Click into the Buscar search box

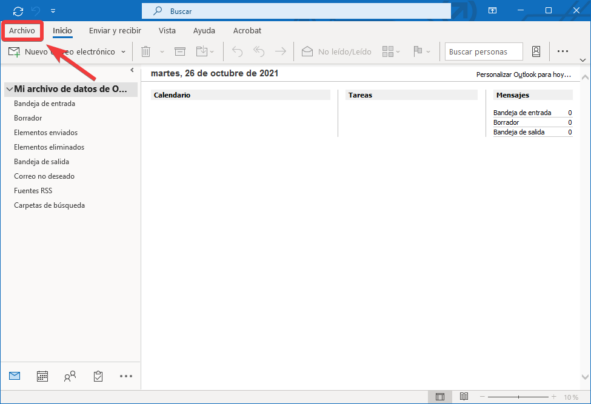296,11
